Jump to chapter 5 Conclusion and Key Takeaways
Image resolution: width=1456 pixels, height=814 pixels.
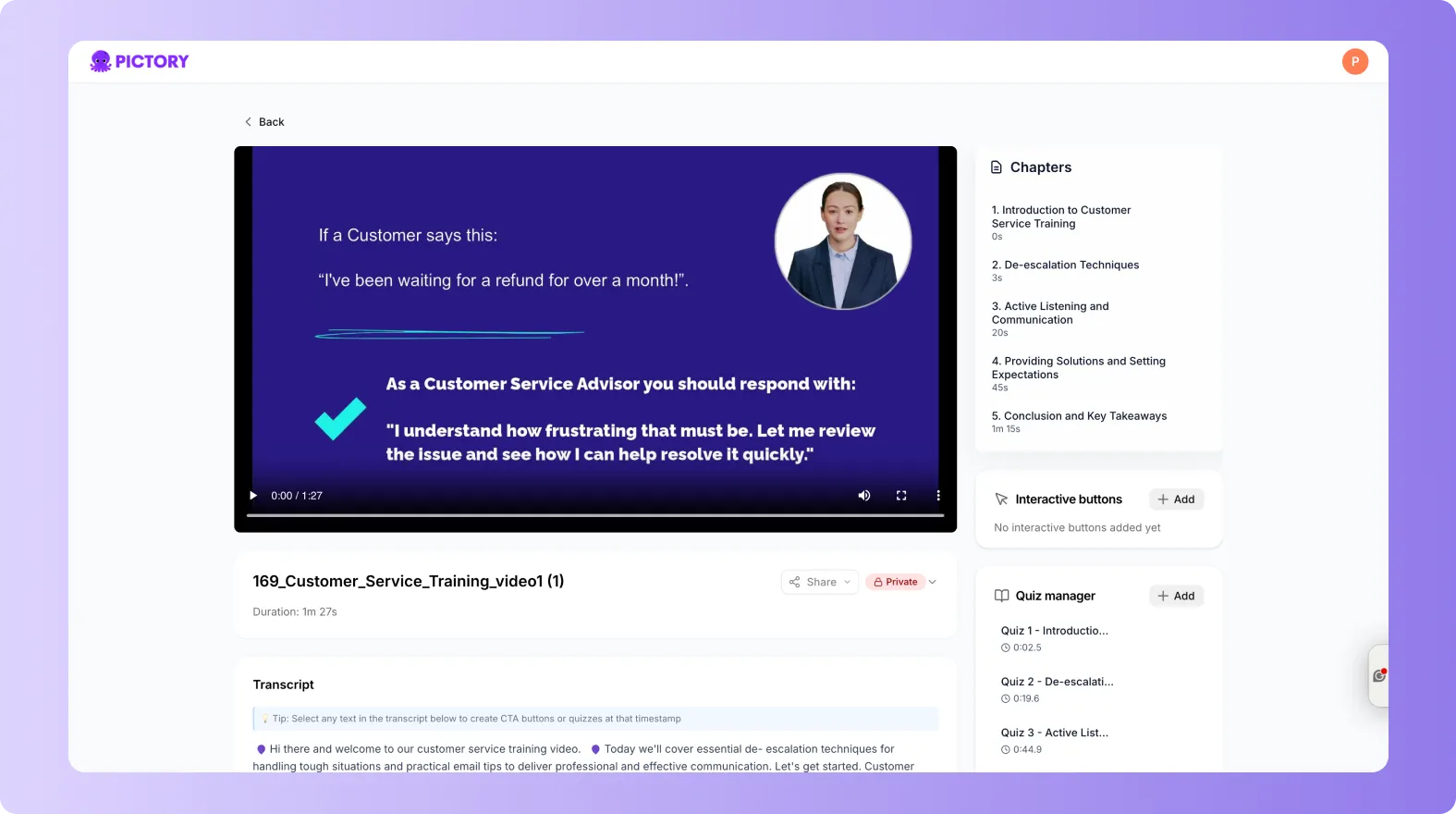coord(1079,422)
